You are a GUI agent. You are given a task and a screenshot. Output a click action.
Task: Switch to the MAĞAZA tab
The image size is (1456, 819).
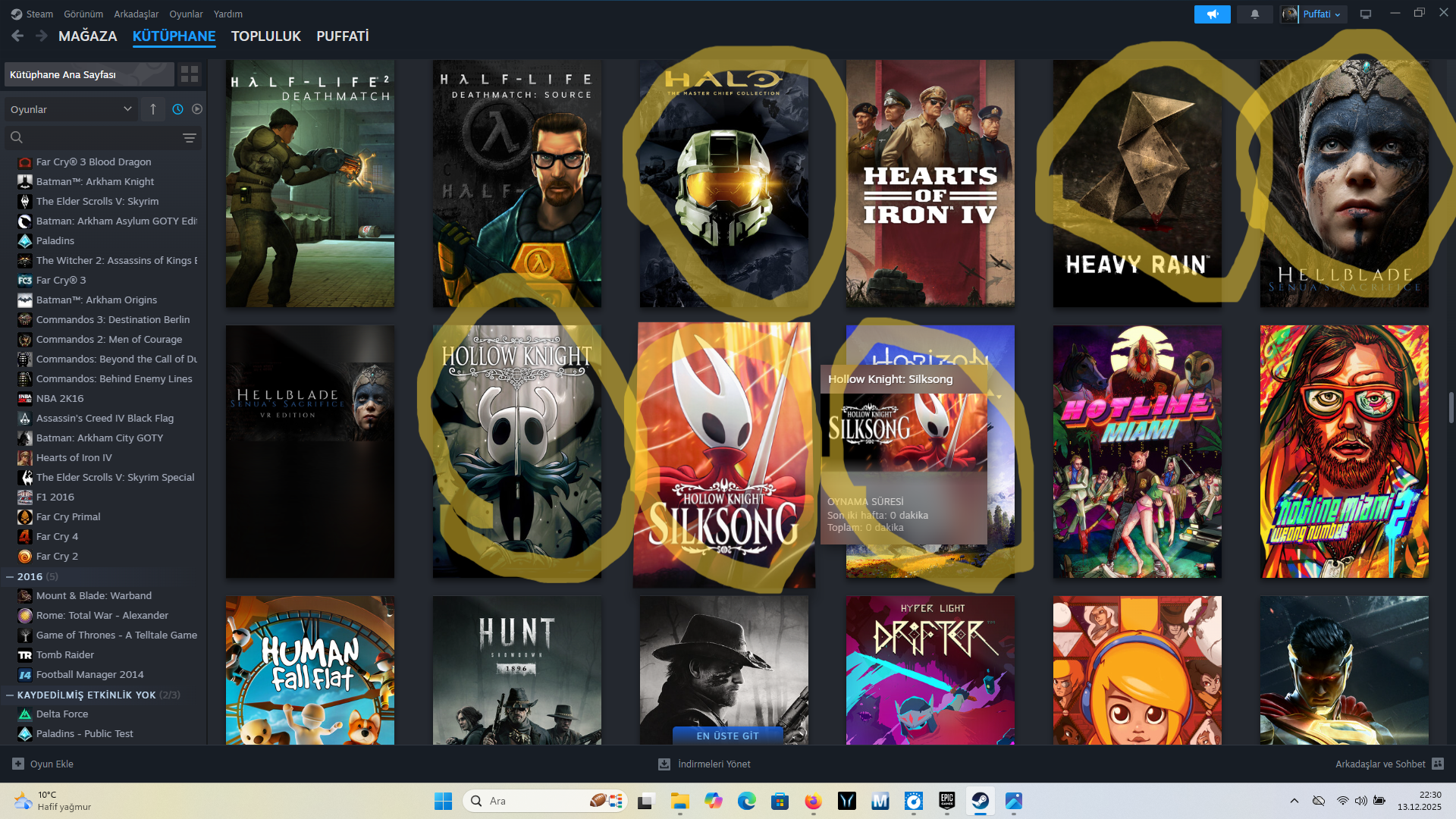point(88,36)
